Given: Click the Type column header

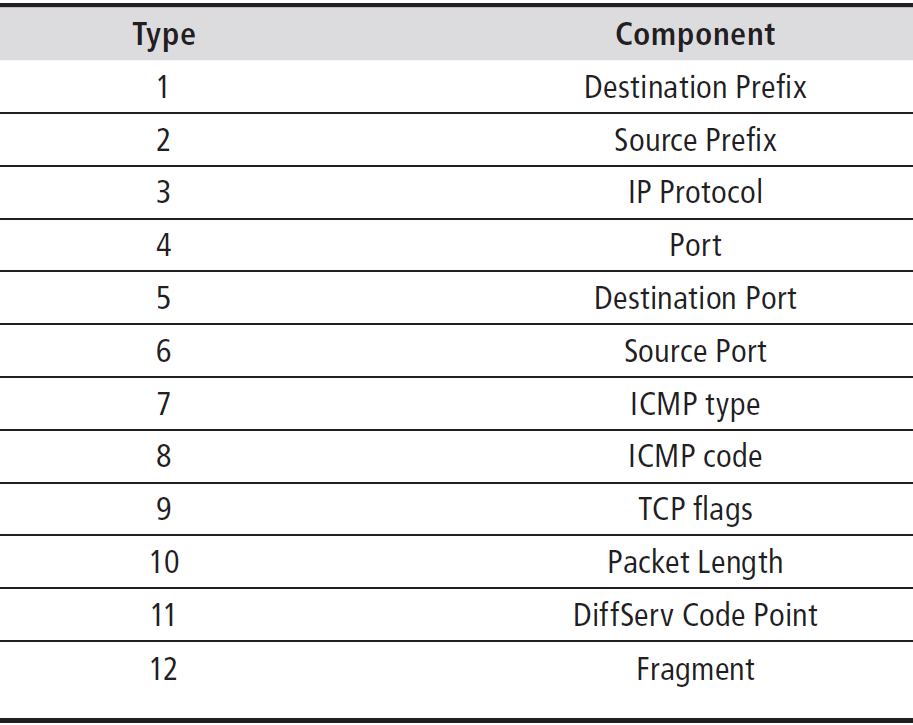Looking at the screenshot, I should click(164, 35).
